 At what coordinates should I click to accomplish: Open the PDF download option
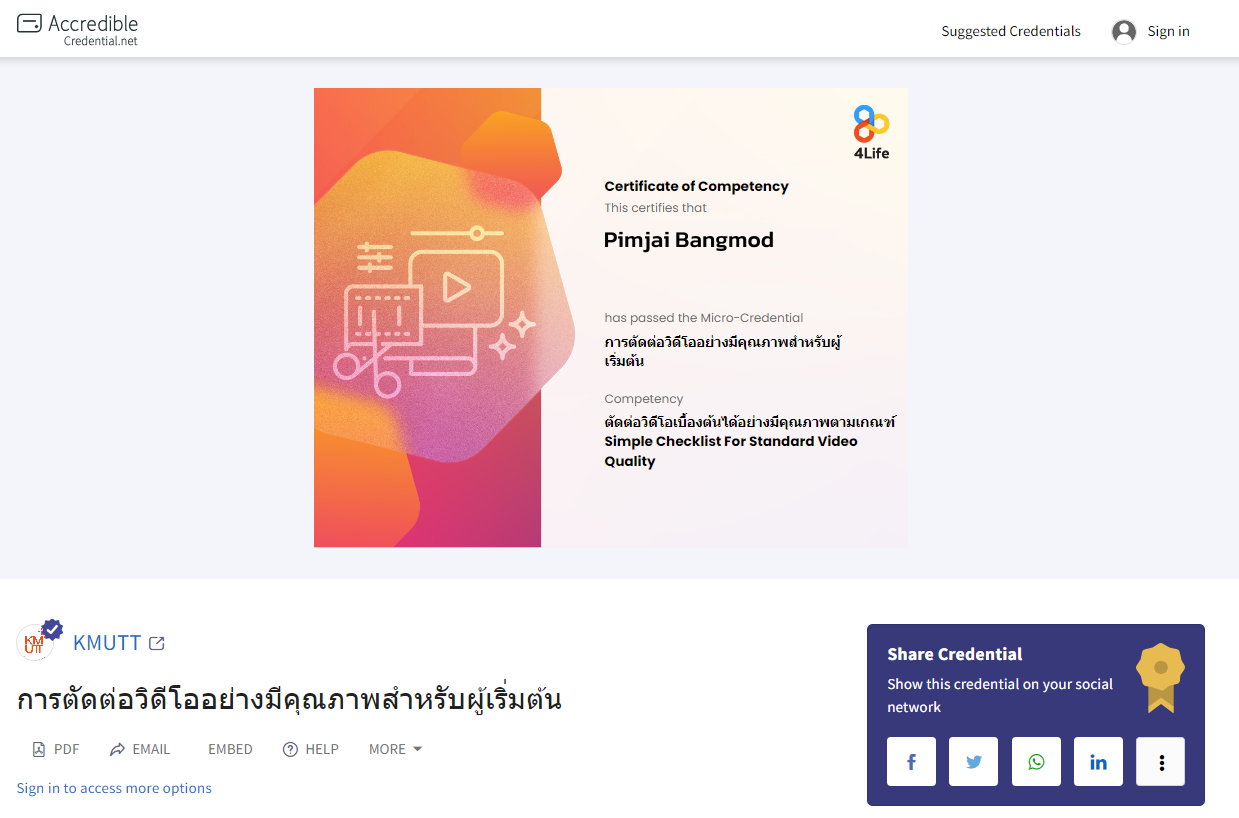tap(56, 748)
